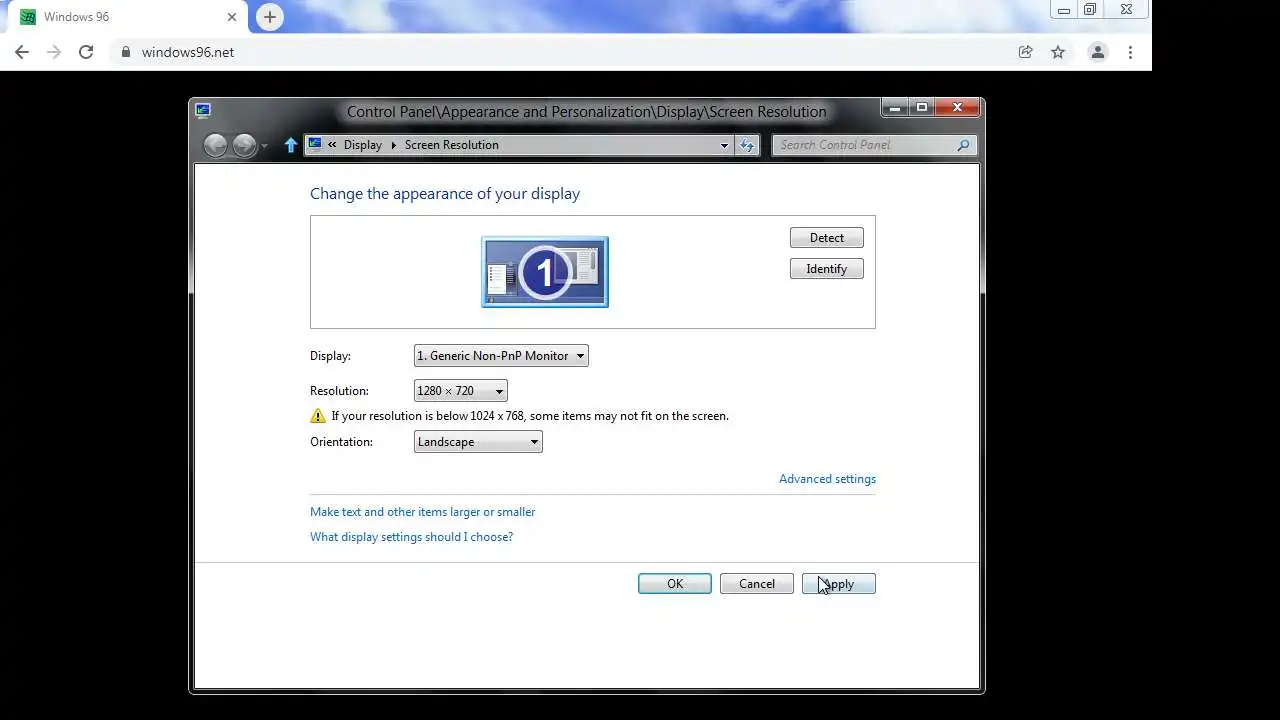Expand the address bar history dropdown arrow
The width and height of the screenshot is (1280, 720).
tap(724, 145)
